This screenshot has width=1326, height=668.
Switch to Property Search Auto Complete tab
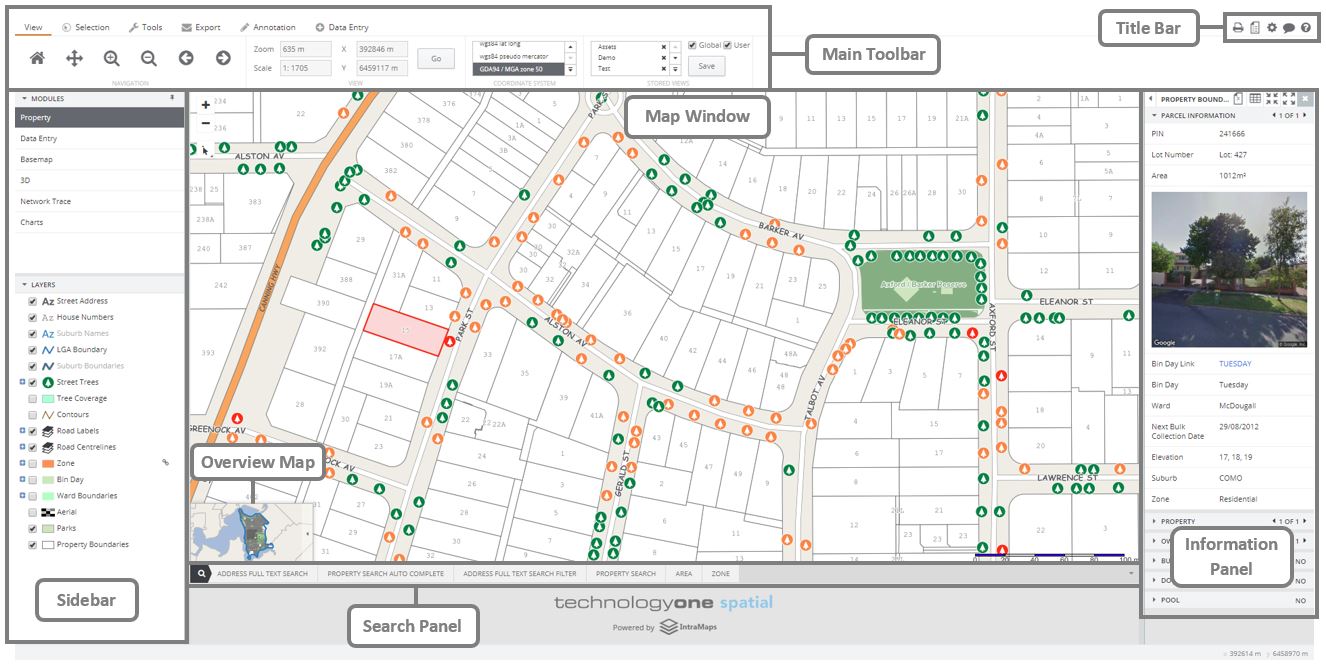coord(385,574)
